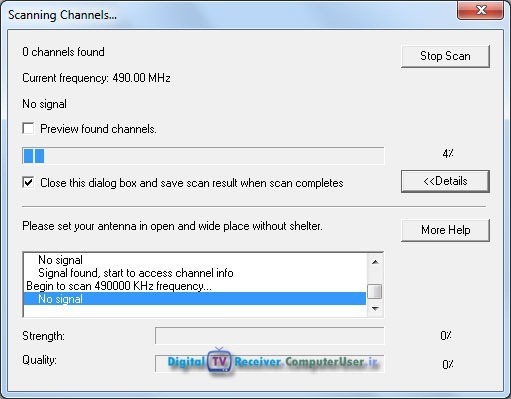Click '0 channels found' text

(63, 52)
